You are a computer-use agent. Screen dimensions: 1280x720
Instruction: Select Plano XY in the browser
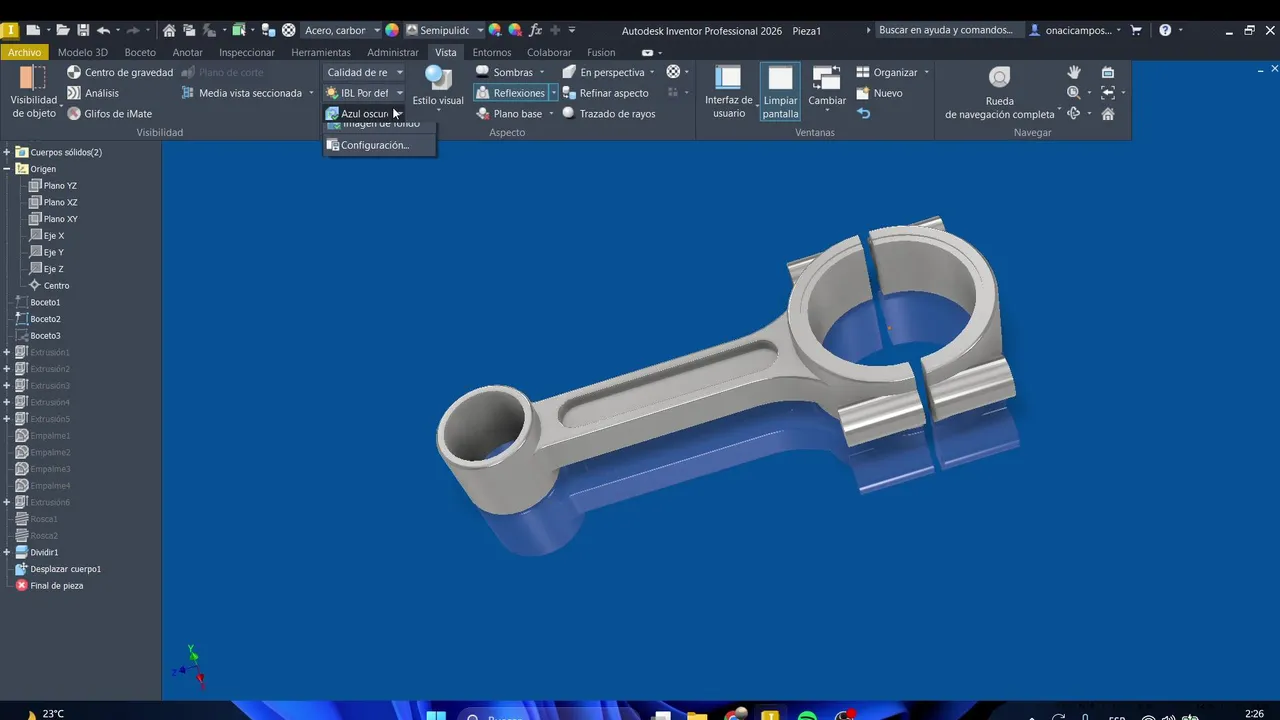pos(60,219)
